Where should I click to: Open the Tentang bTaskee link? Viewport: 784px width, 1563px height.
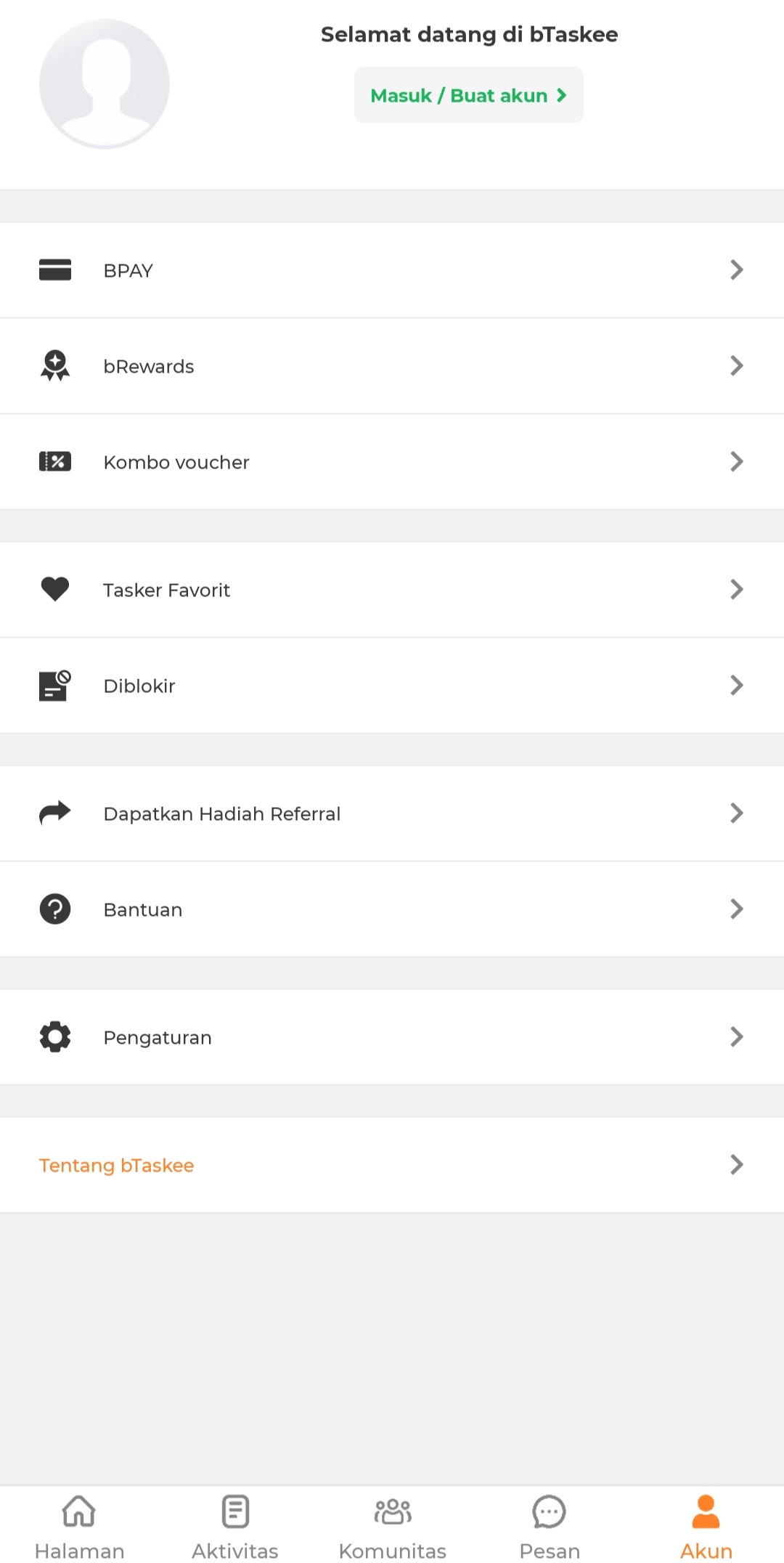tap(117, 1165)
